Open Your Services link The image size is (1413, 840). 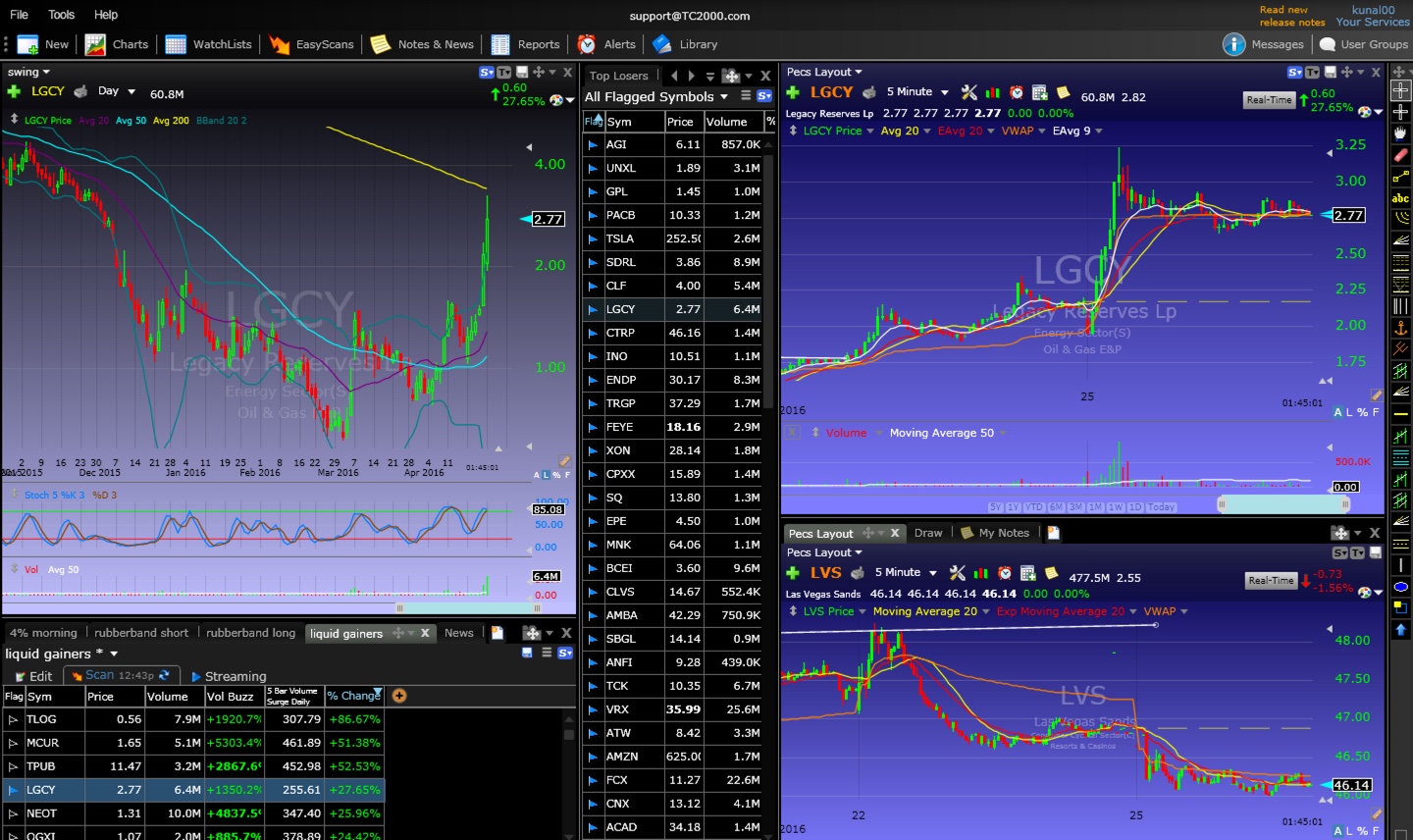pyautogui.click(x=1372, y=22)
